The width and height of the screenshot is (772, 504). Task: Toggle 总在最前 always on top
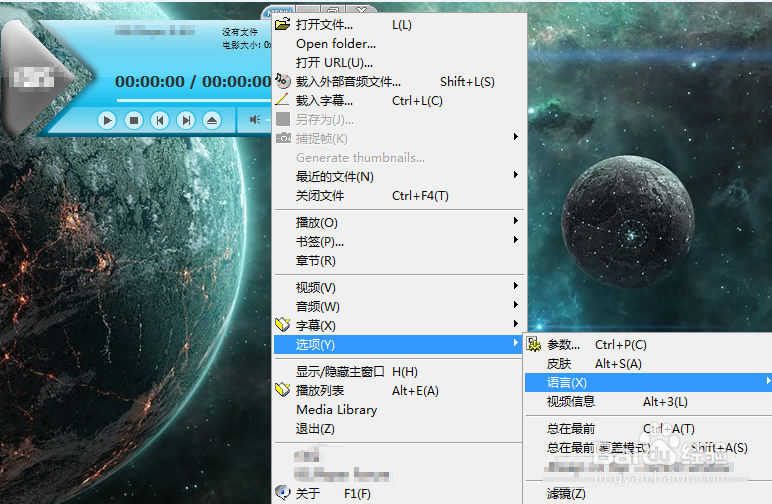(x=648, y=429)
